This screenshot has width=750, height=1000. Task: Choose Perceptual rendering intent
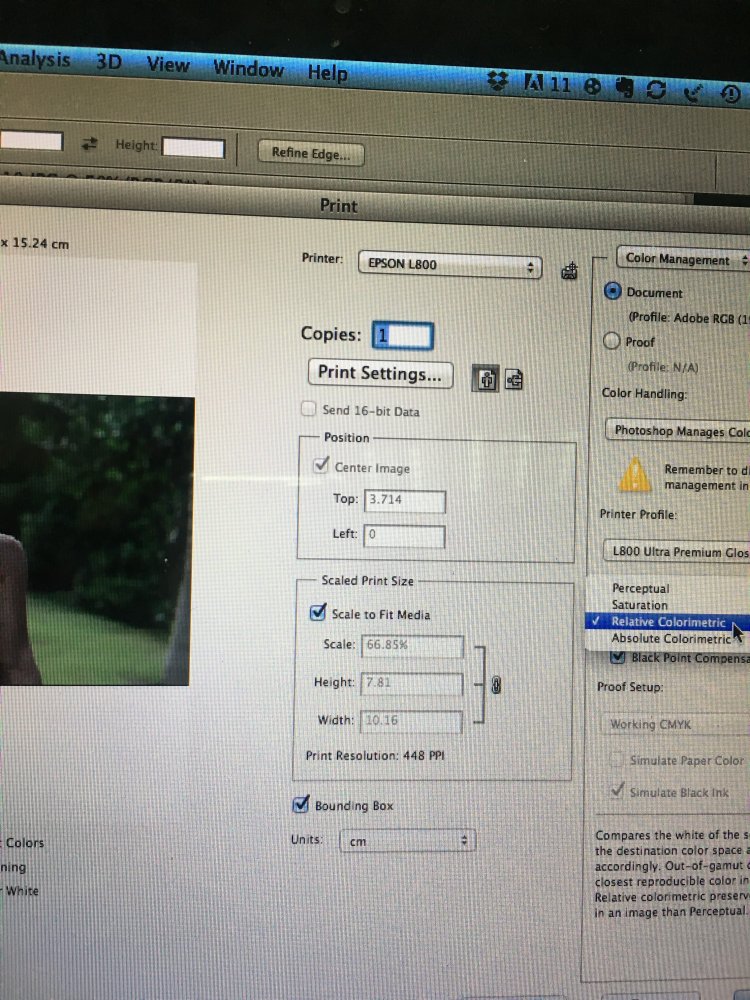[640, 589]
